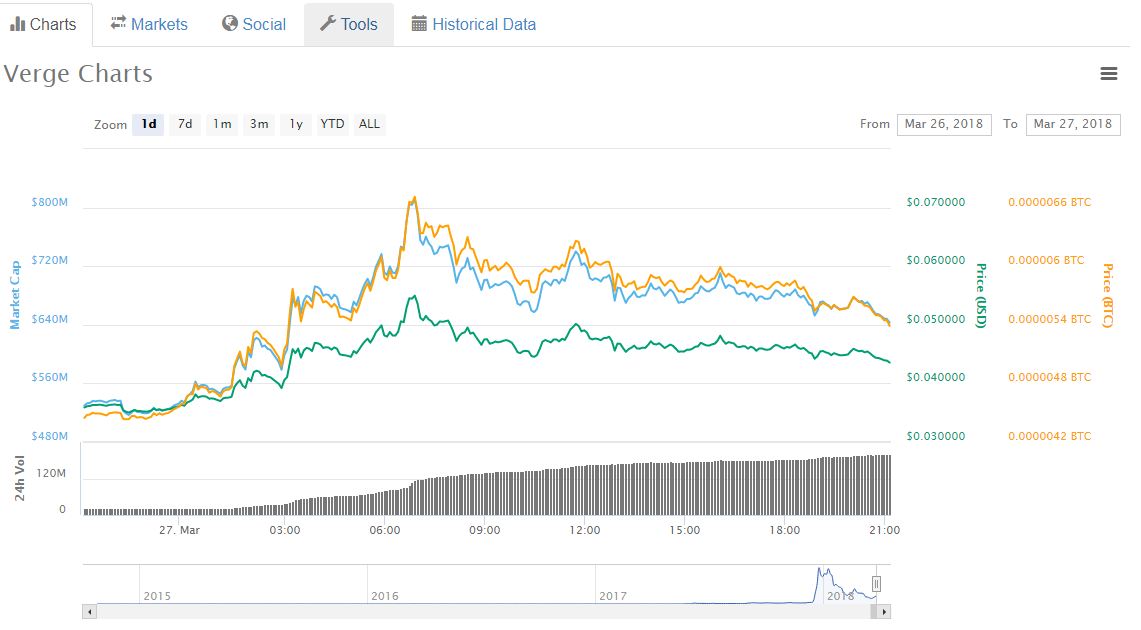Click the From date field Mar 26, 2018
1141x630 pixels.
[944, 124]
